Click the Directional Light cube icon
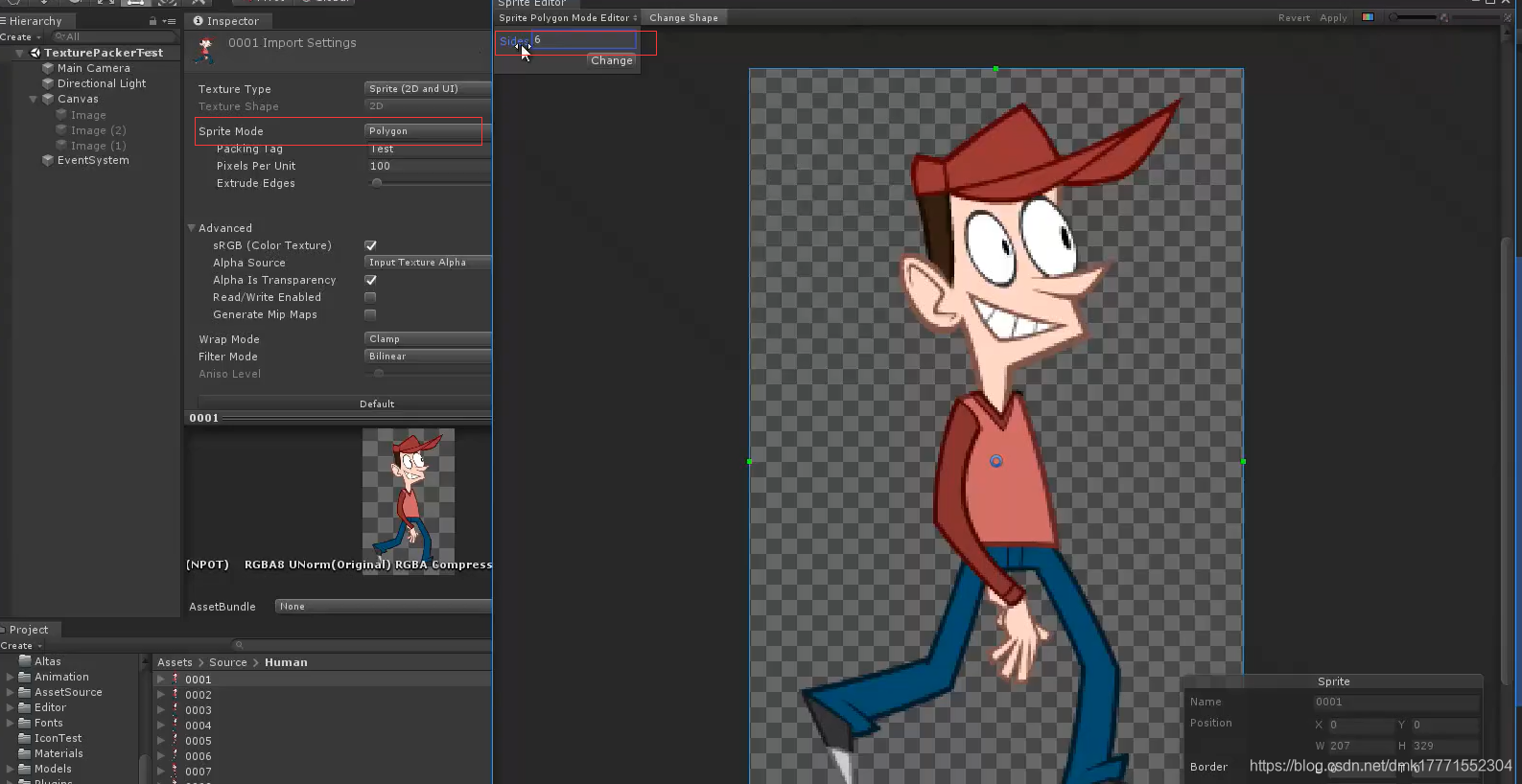The width and height of the screenshot is (1522, 784). (48, 83)
